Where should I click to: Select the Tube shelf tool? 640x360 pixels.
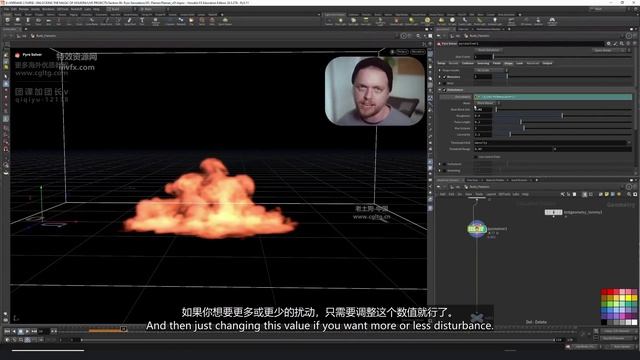28,21
